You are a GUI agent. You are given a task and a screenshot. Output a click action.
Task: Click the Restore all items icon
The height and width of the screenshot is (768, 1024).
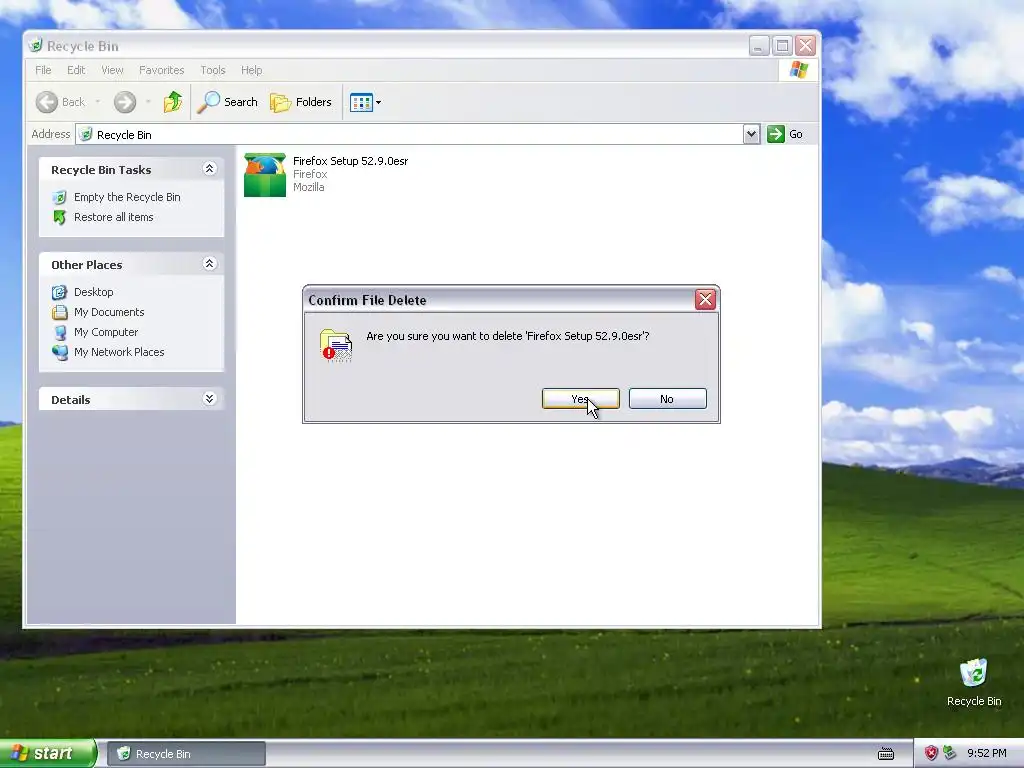pos(59,217)
